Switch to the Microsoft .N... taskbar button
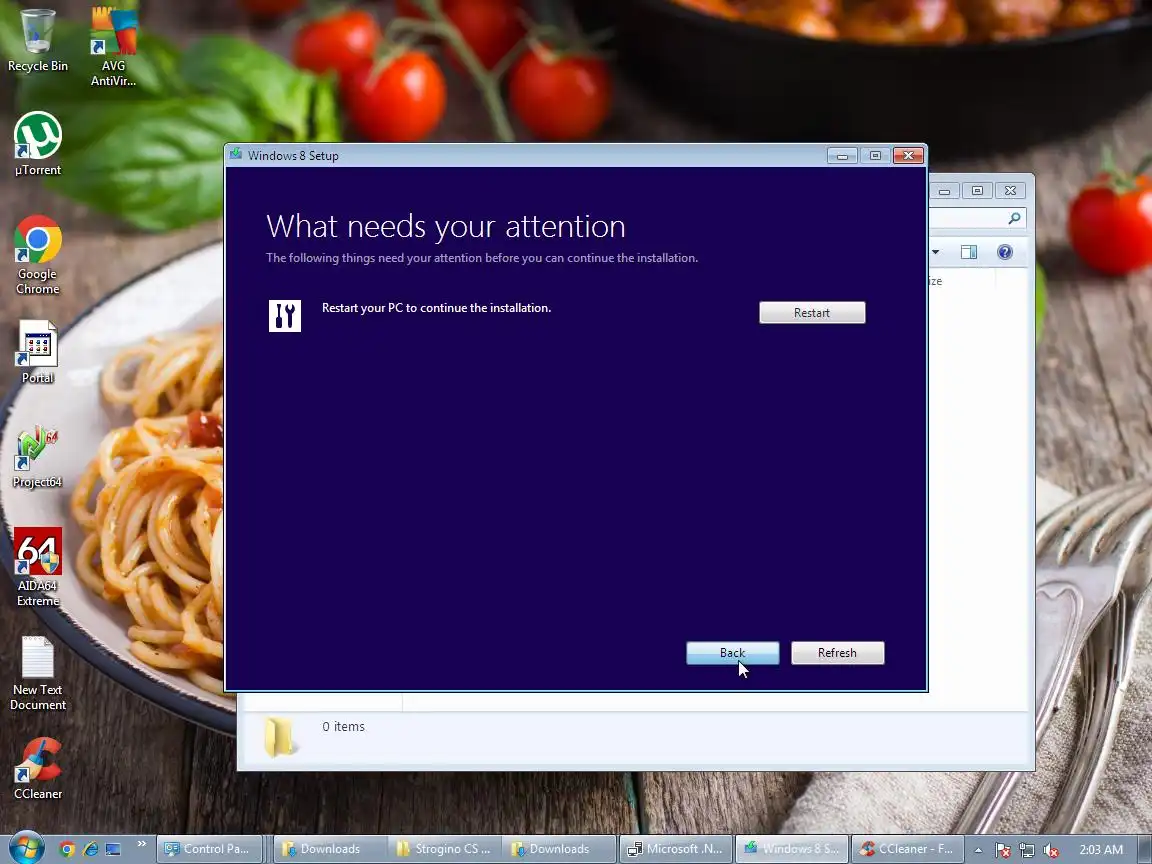The width and height of the screenshot is (1152, 864). click(x=676, y=849)
